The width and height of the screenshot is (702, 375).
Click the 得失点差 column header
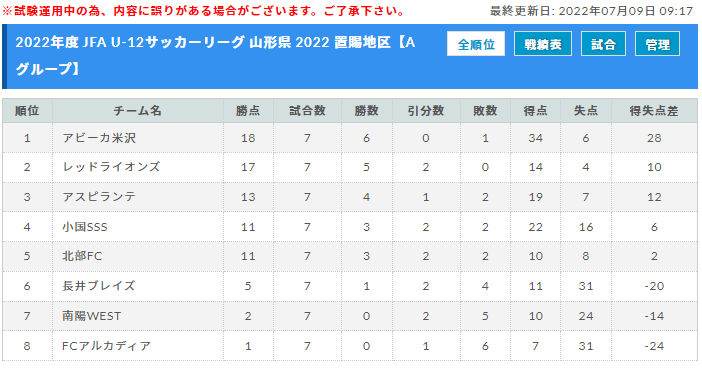coord(654,111)
